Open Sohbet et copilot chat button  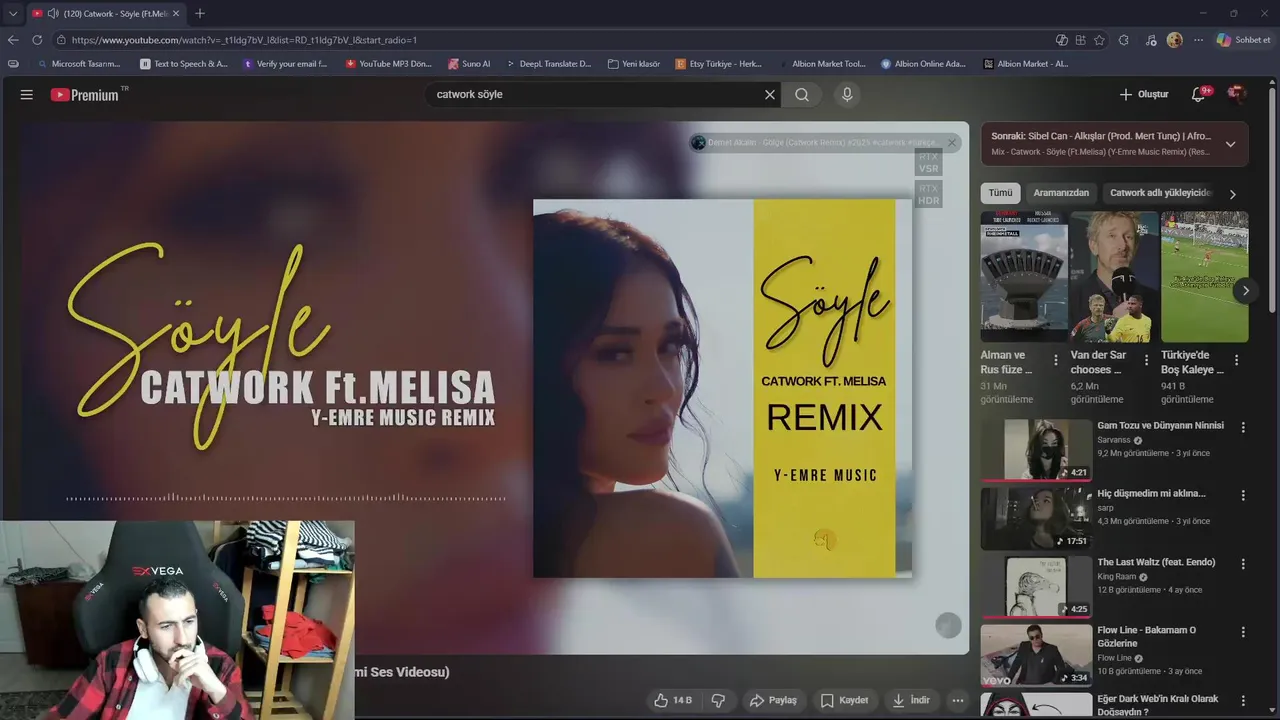(1243, 40)
